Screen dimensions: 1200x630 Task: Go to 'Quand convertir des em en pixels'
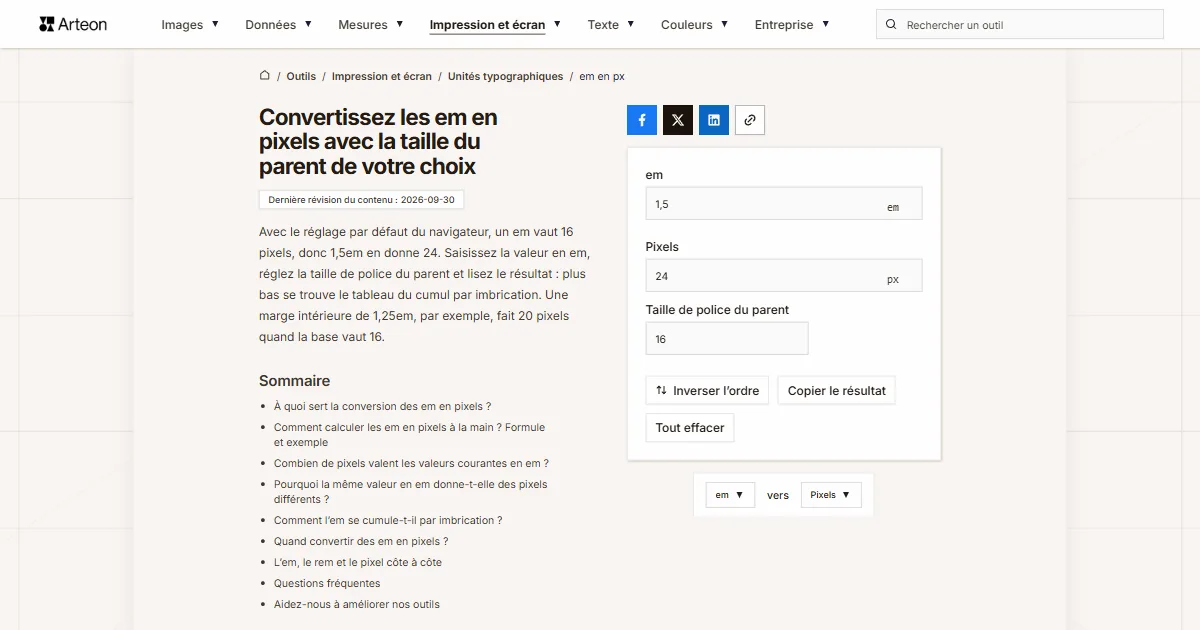(x=361, y=541)
